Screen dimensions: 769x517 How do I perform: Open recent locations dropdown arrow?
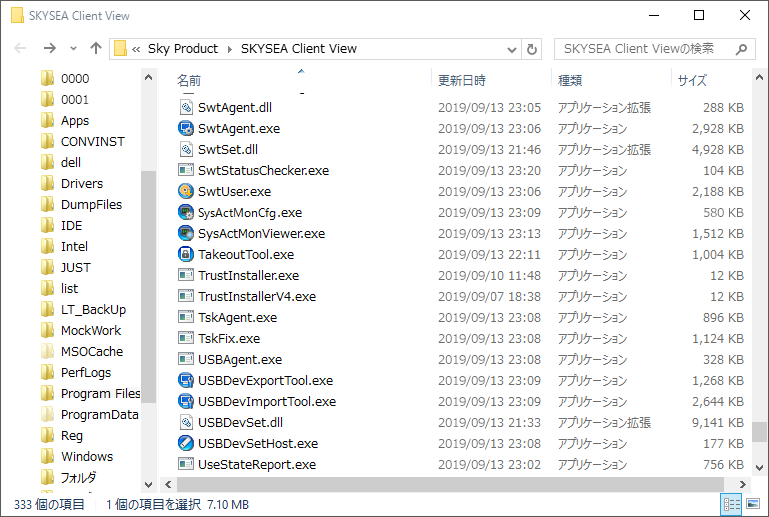(73, 48)
